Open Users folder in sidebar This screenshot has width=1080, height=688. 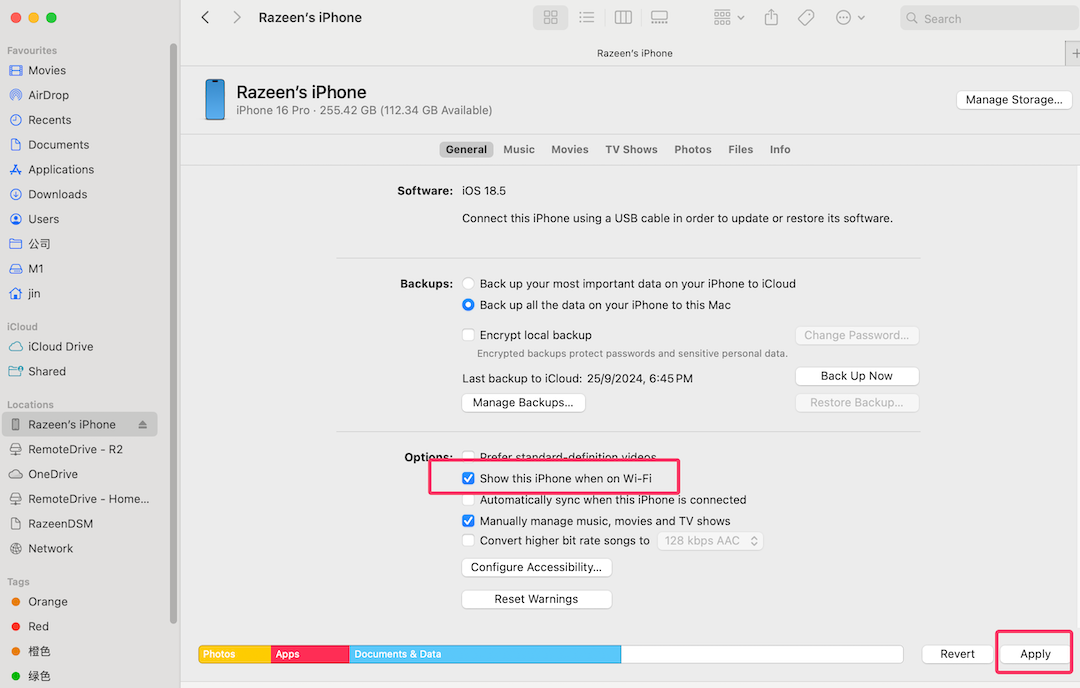pos(43,219)
